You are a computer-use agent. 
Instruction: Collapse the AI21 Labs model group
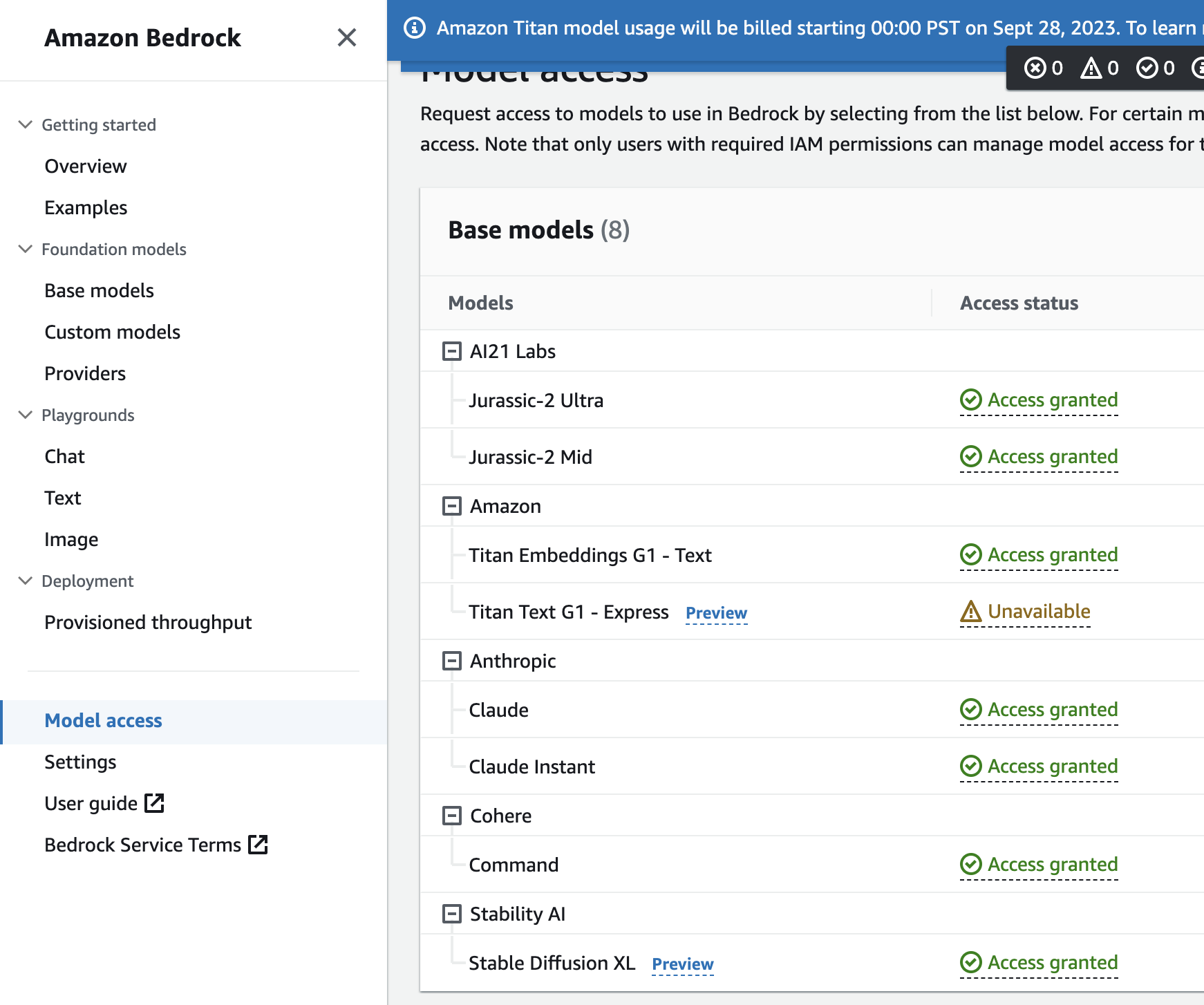[x=452, y=351]
